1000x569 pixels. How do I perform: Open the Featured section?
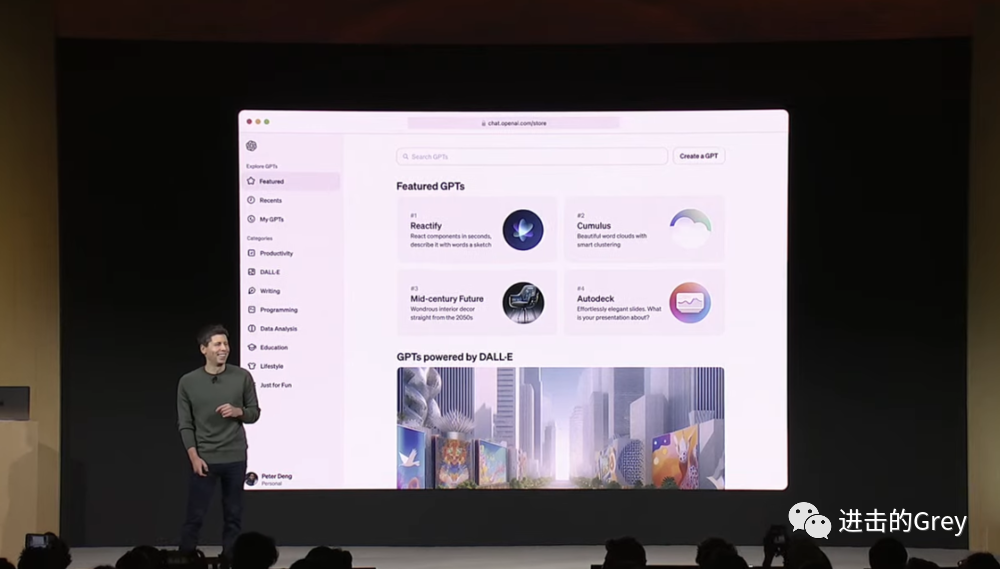click(291, 181)
